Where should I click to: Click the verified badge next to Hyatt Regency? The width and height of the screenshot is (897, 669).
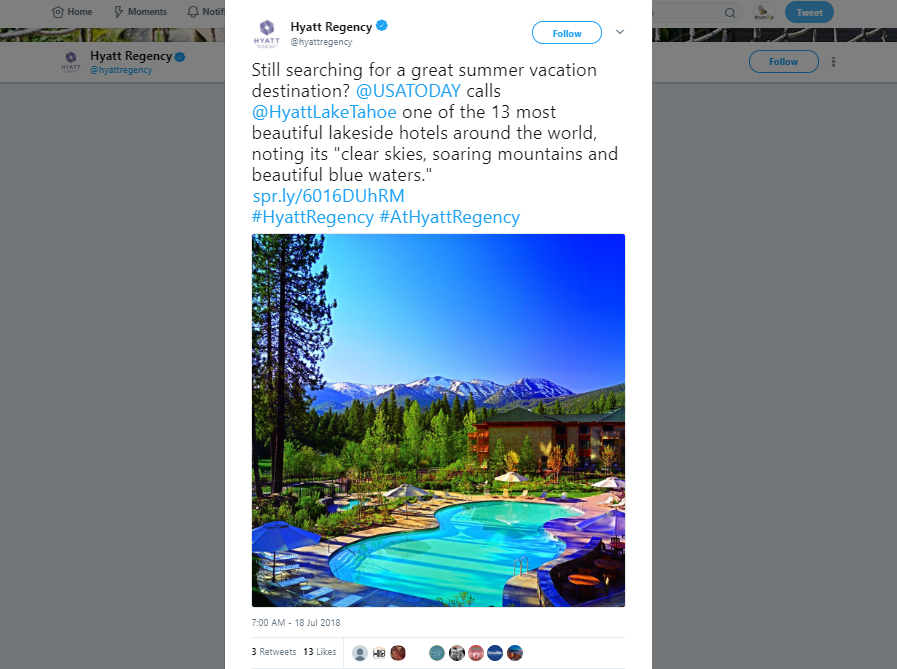[382, 26]
